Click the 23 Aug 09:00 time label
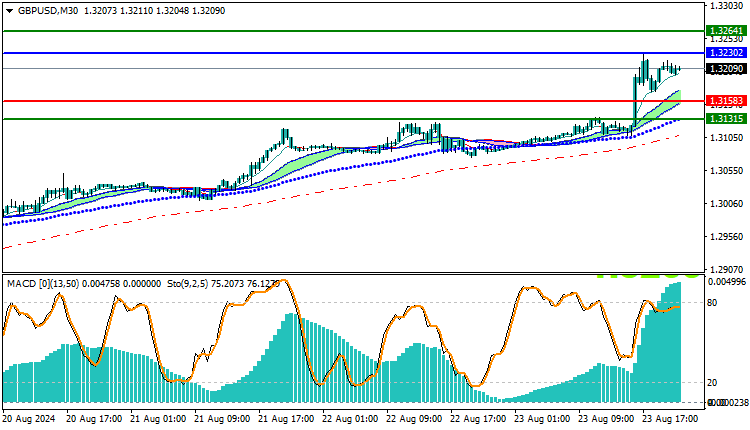Viewport: 750px width, 430px height. point(607,419)
